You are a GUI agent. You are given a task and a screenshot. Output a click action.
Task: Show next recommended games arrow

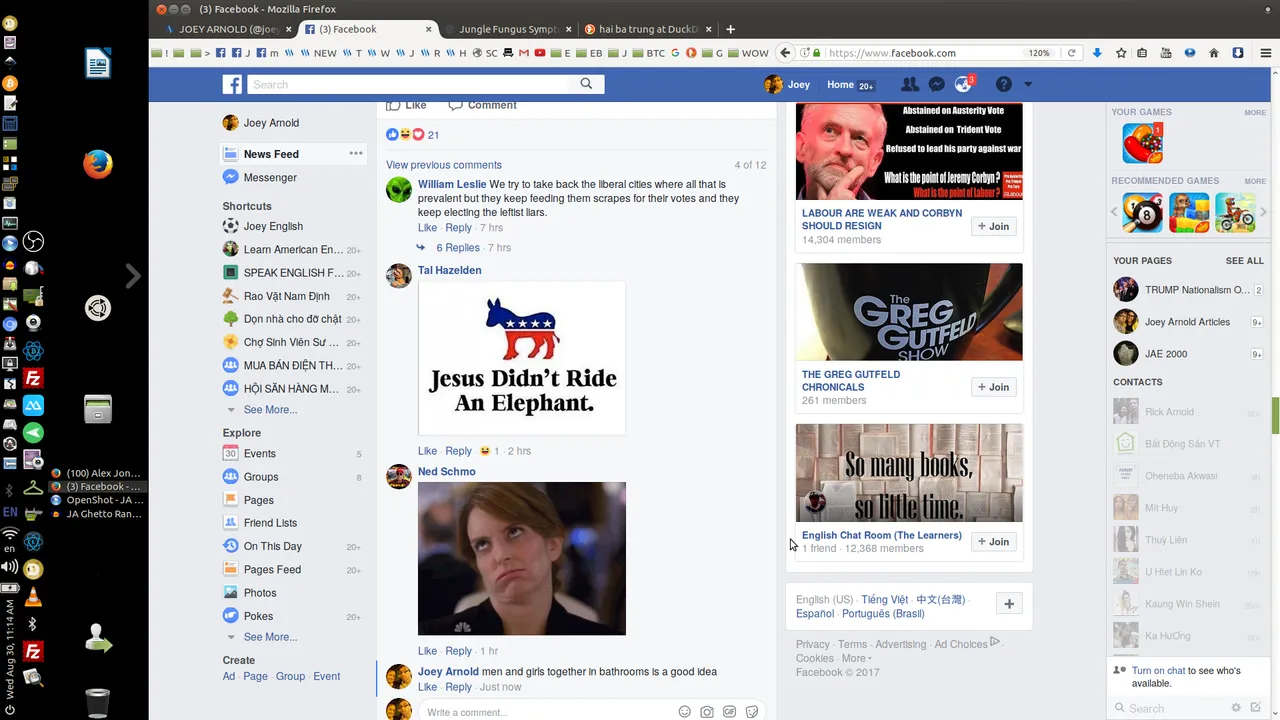click(1264, 213)
